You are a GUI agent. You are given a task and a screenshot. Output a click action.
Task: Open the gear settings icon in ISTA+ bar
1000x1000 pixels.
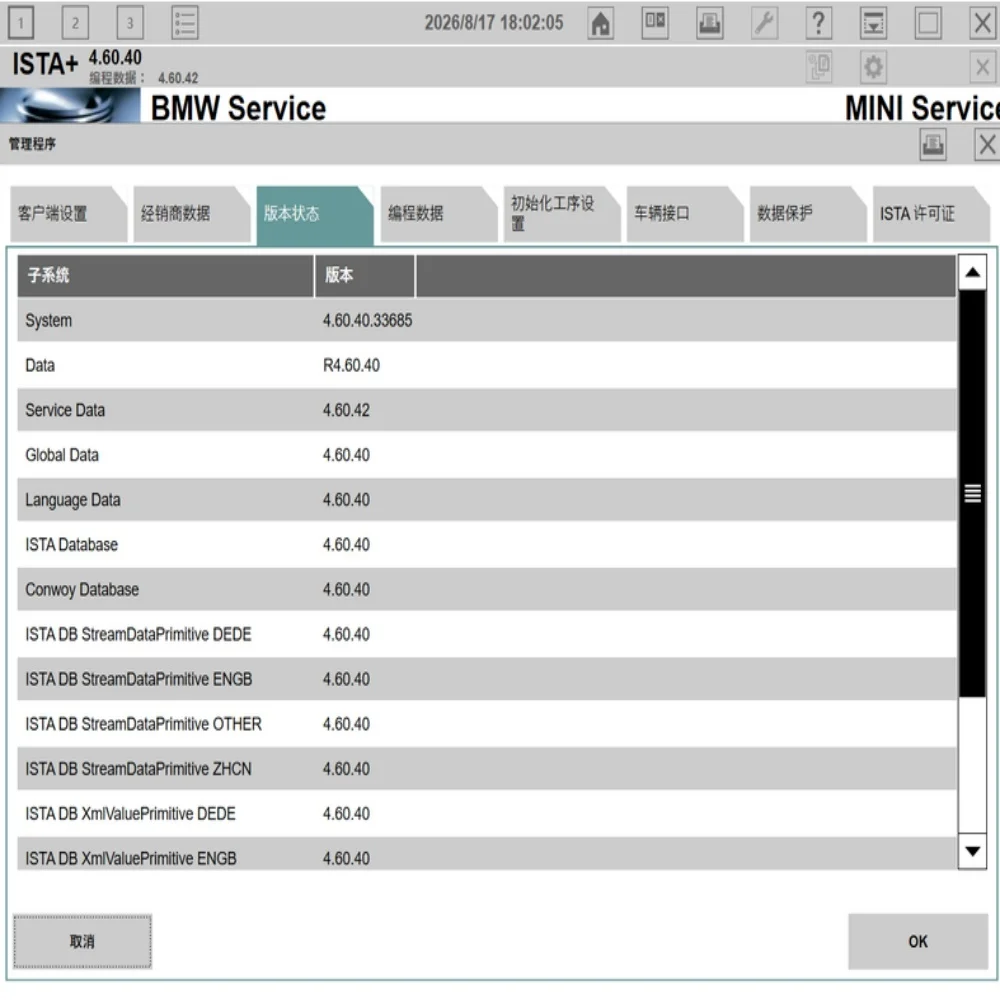click(x=874, y=67)
